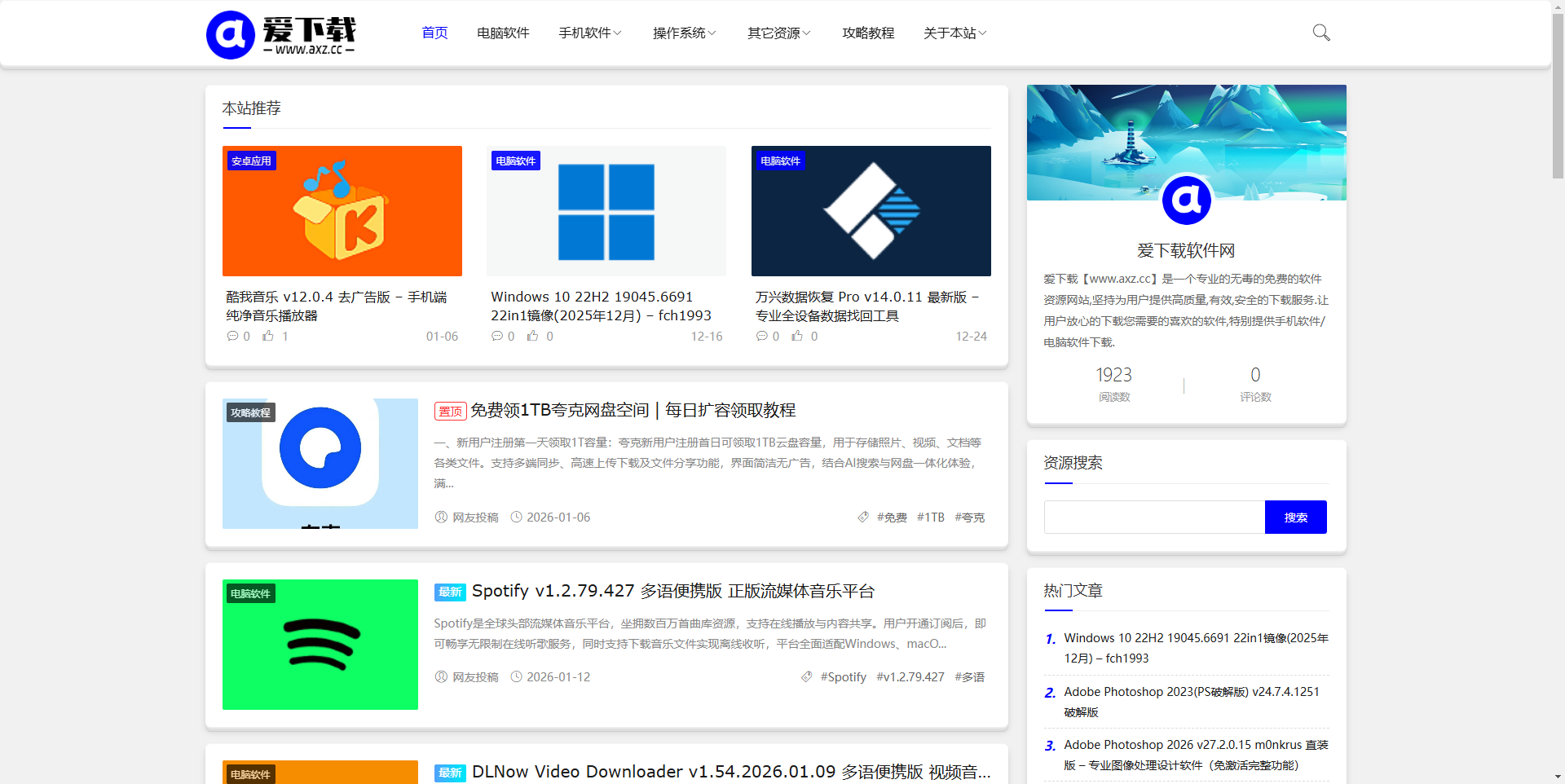Screen dimensions: 1565x784
Task: Click the 置顶 badge on the 夸克网盘 post
Action: pos(450,412)
